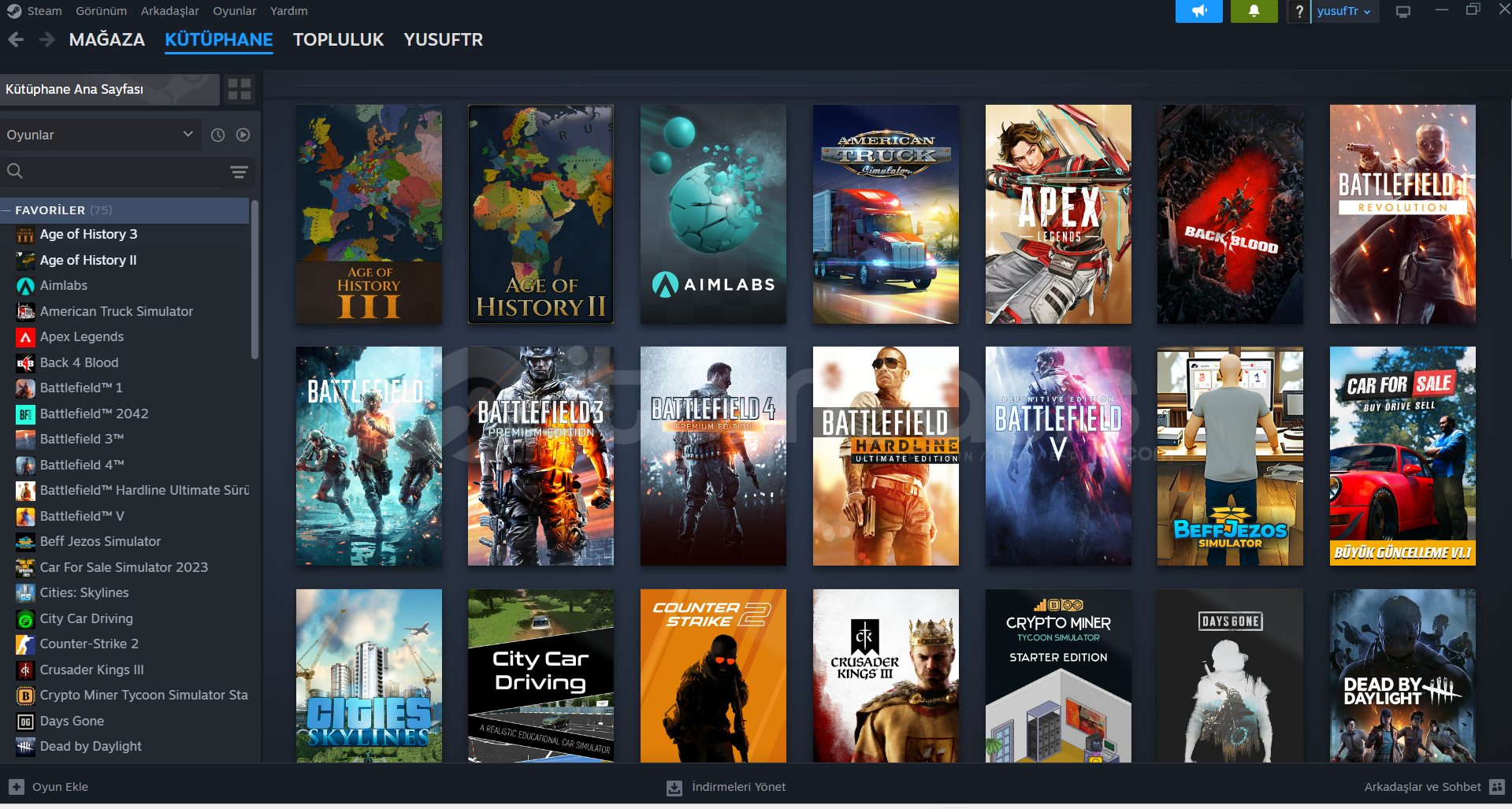1512x809 pixels.
Task: Click the Add Game plus icon
Action: pos(17,787)
